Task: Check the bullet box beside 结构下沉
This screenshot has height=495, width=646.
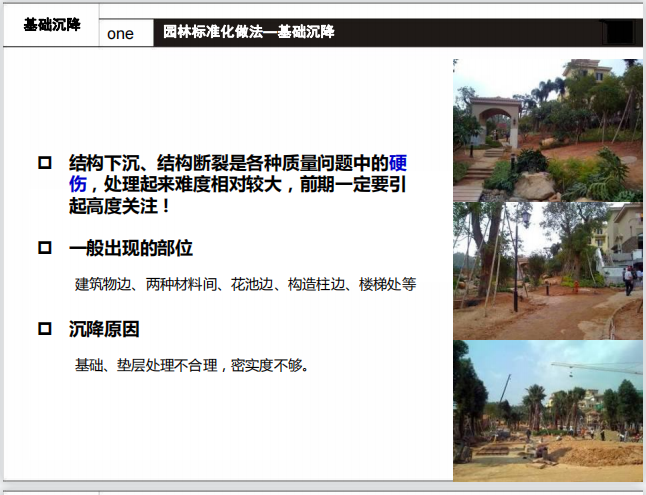Action: [x=44, y=162]
